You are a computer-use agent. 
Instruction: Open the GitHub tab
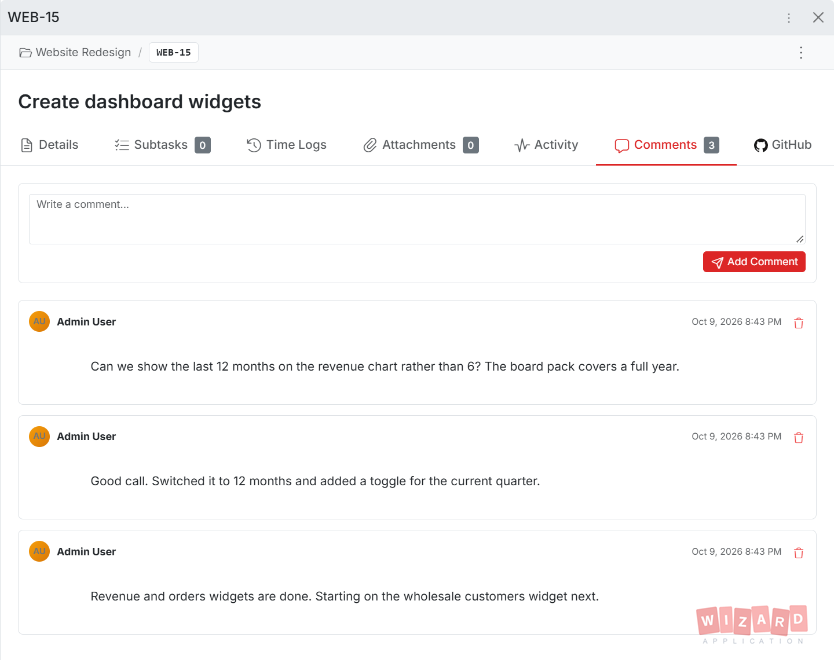pyautogui.click(x=783, y=145)
